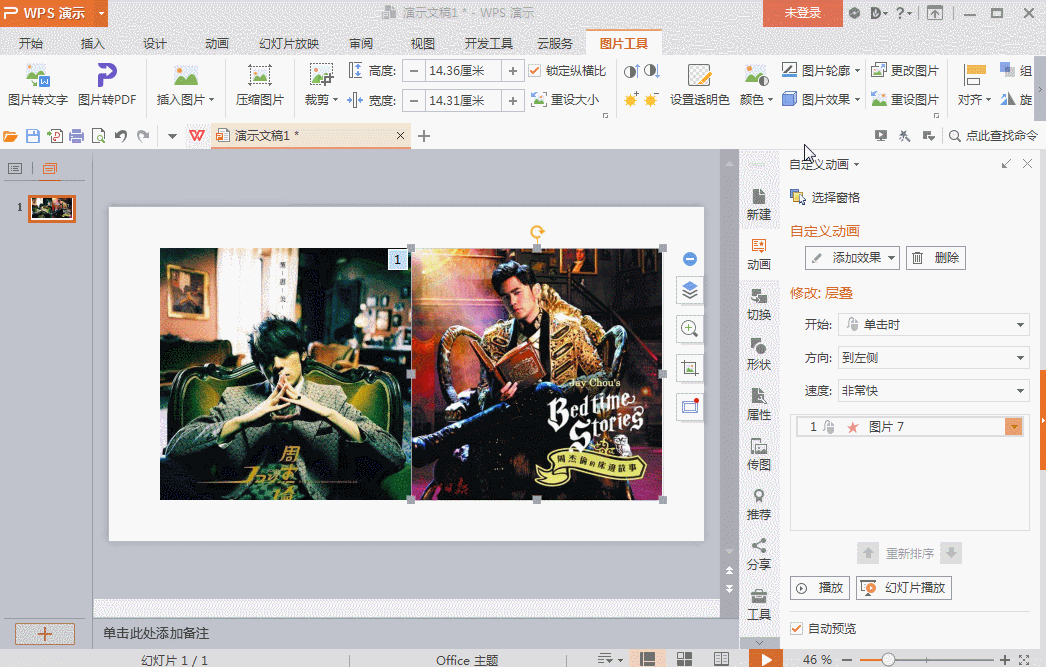
Task: Select the 裁剪 crop tool
Action: 322,85
